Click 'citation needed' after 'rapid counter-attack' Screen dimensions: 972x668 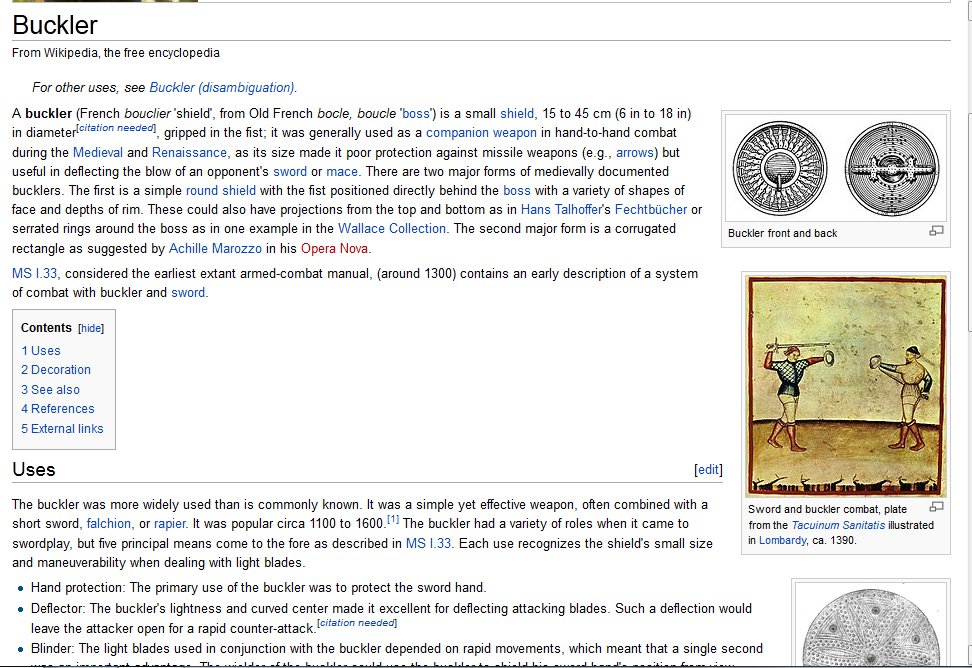[x=357, y=623]
